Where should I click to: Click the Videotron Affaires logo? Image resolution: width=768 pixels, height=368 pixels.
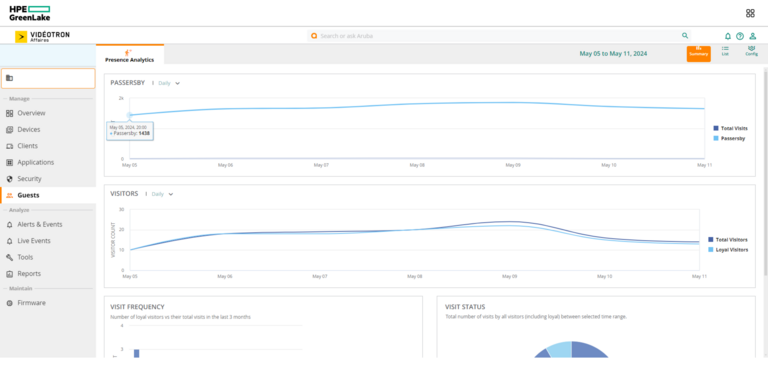coord(42,36)
